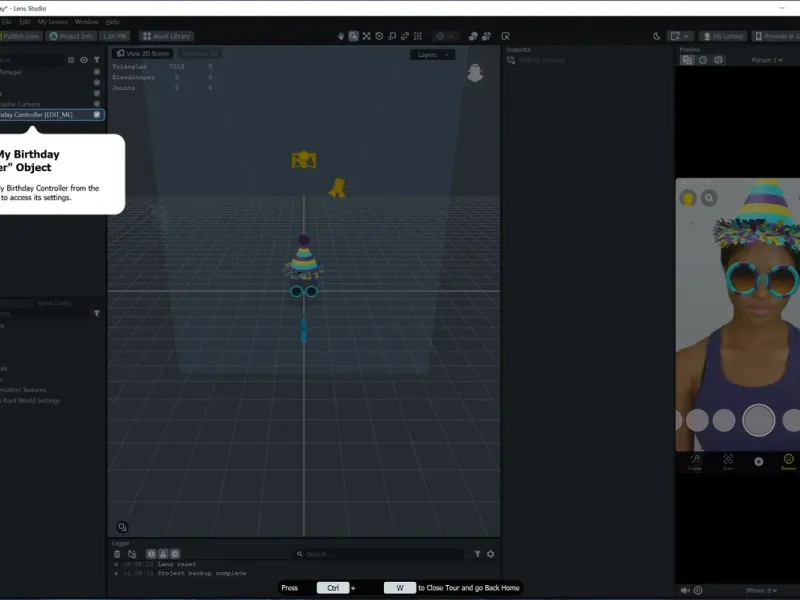Toggle the dark mode moon icon
This screenshot has height=600, width=800.
click(657, 36)
